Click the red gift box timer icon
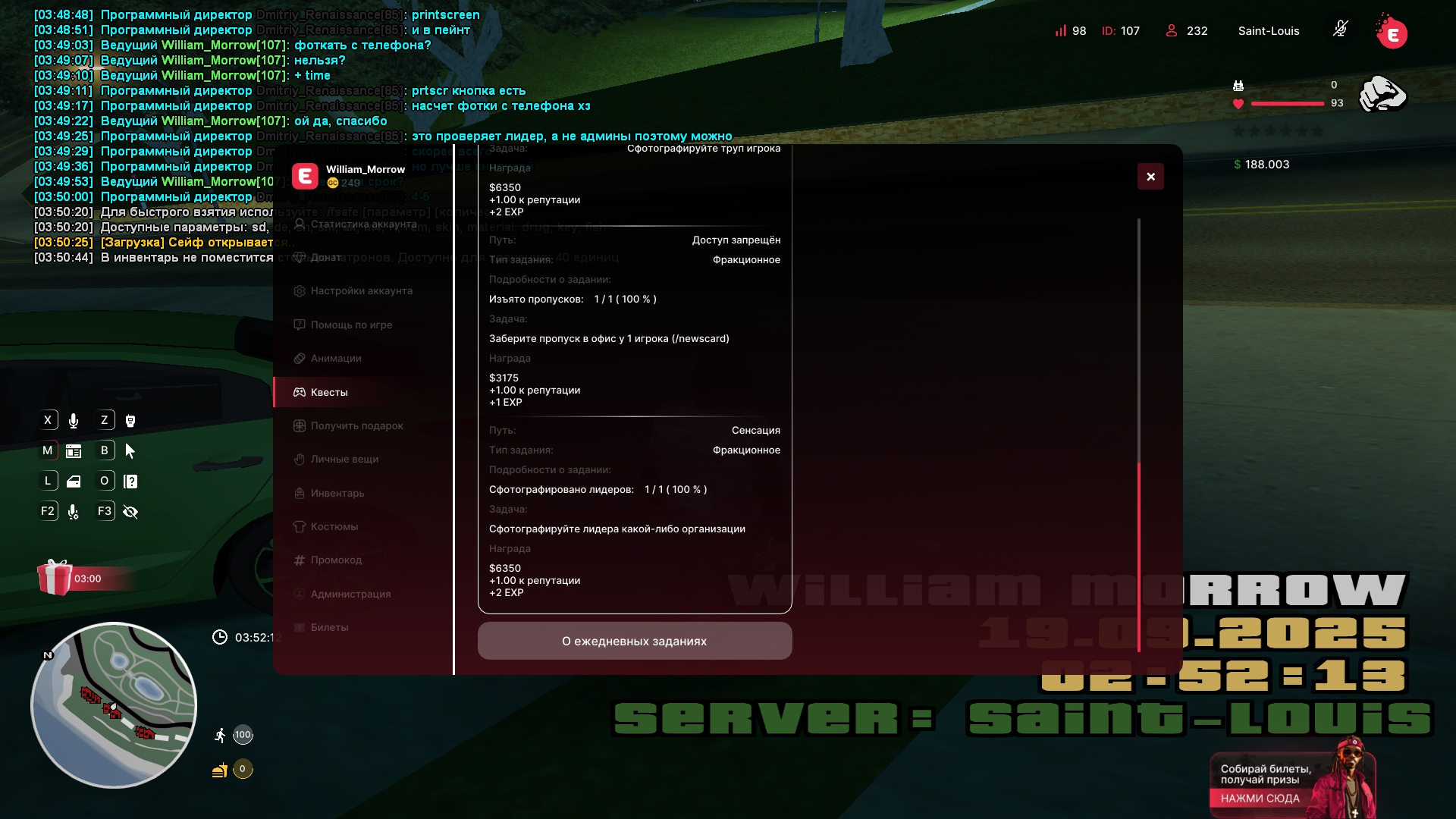 tap(55, 578)
